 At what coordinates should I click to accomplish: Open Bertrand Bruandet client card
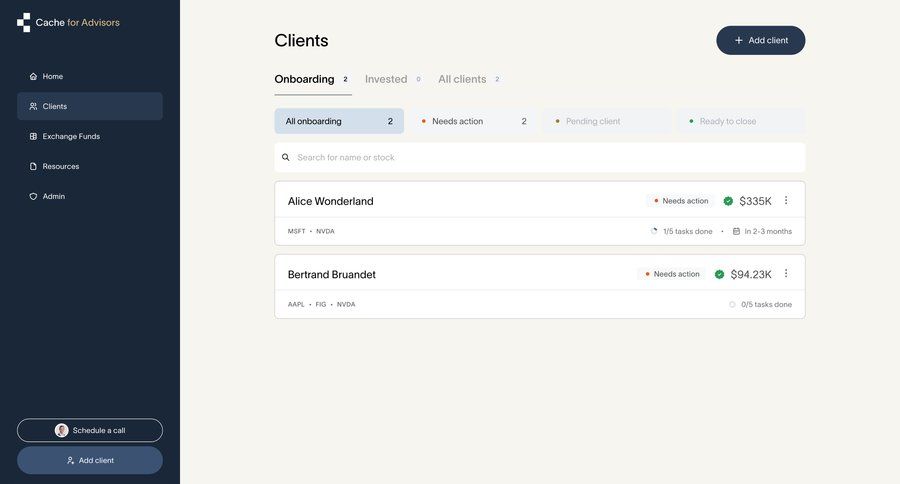click(540, 286)
